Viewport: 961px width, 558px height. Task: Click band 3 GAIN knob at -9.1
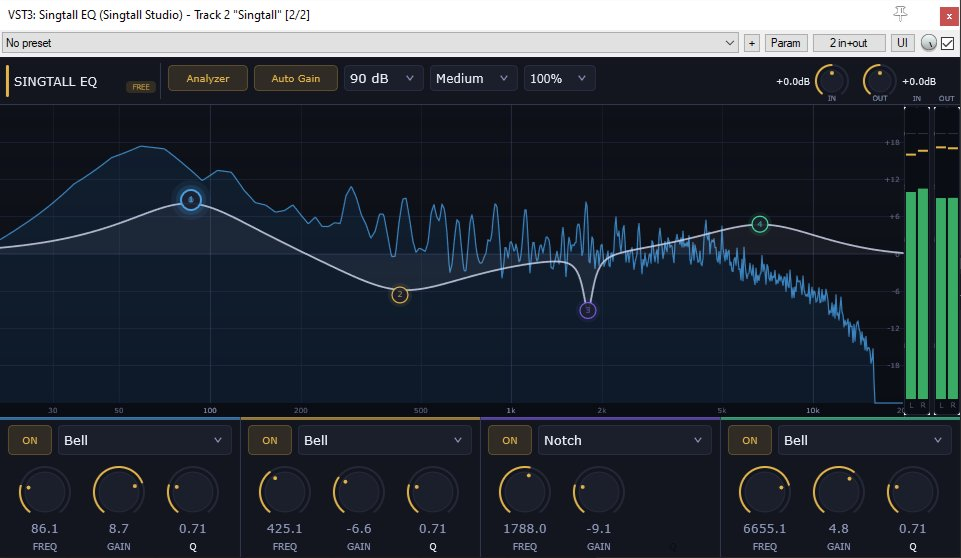coord(599,492)
